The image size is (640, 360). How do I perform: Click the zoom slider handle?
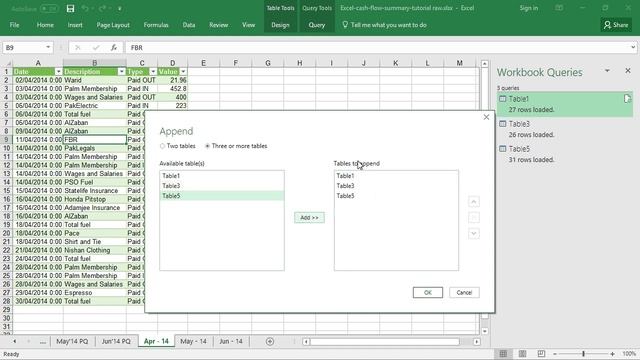tap(584, 354)
